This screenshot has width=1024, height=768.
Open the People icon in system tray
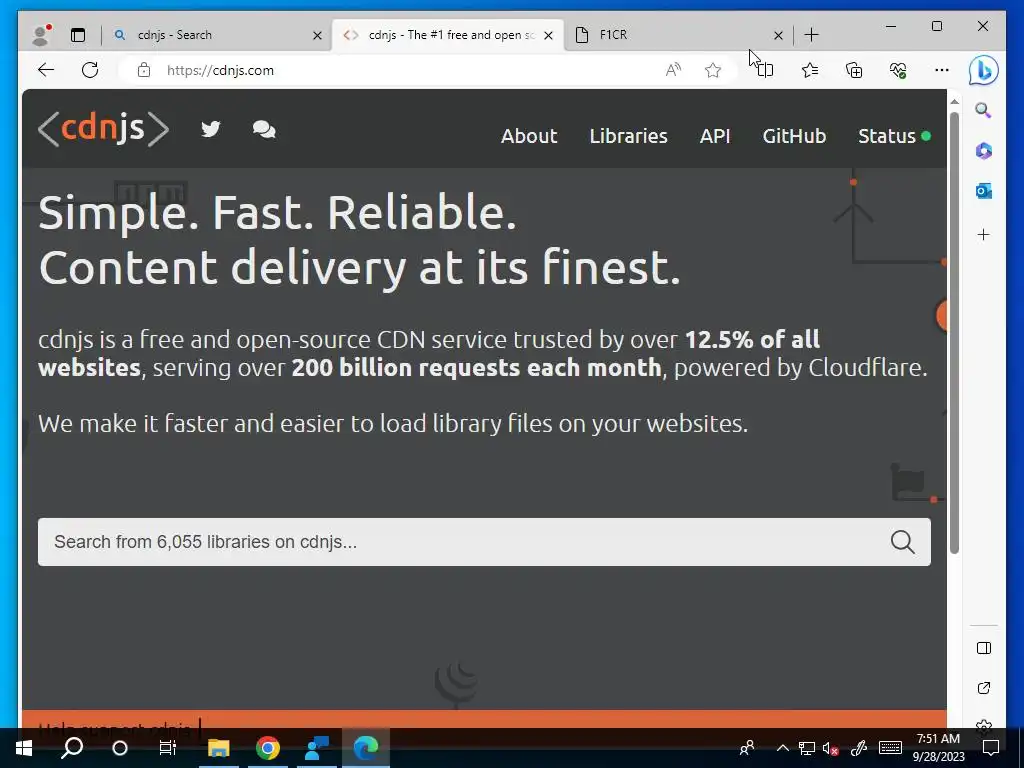pos(746,748)
